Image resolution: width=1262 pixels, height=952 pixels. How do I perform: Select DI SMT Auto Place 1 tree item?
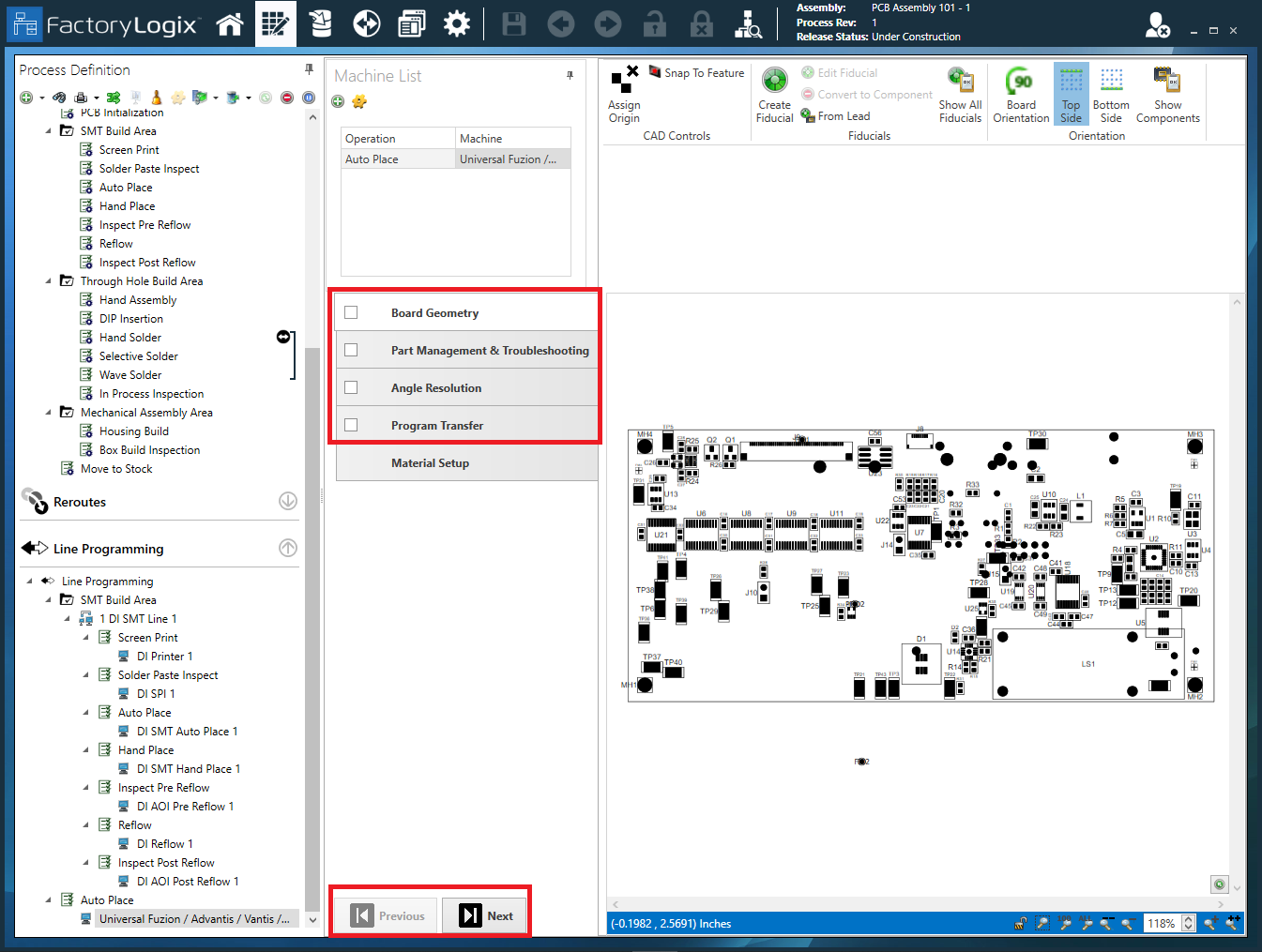tap(187, 732)
